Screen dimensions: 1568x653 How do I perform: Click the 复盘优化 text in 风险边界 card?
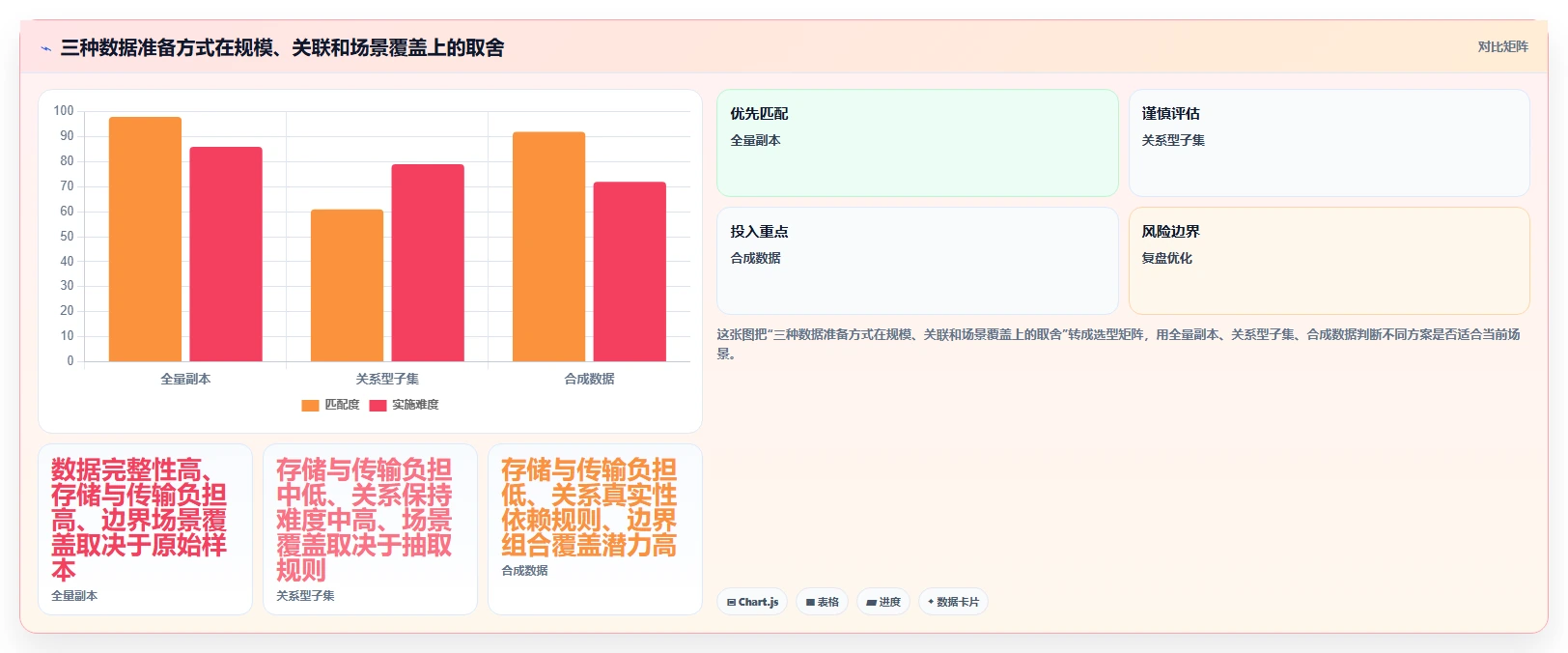1166,258
